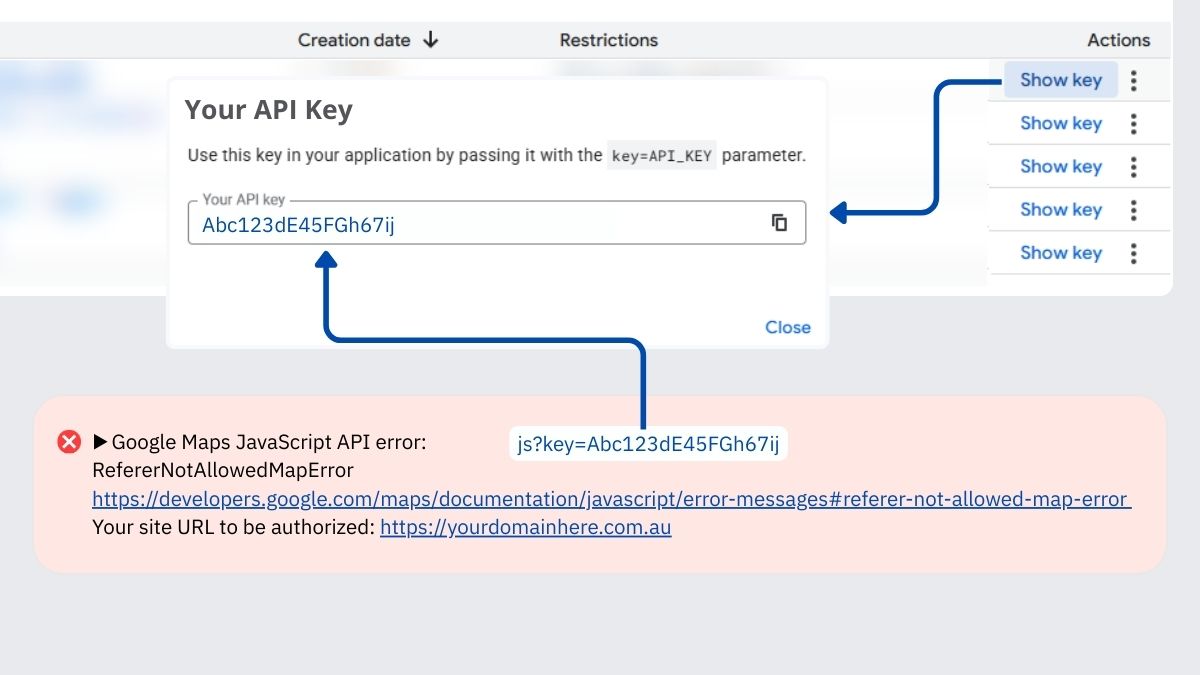The image size is (1200, 675).
Task: Click the Restrictions column header
Action: [x=608, y=40]
